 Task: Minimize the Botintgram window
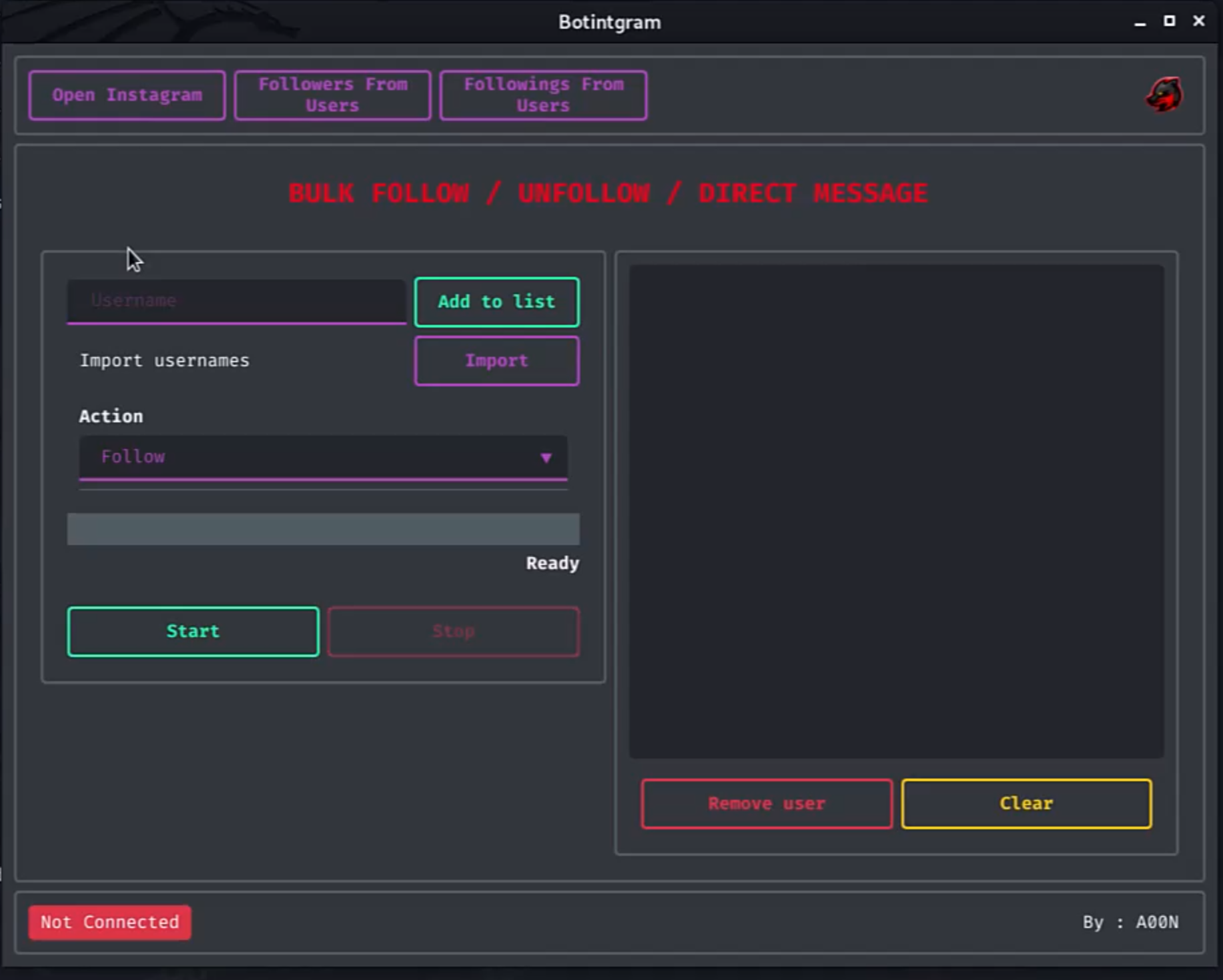click(x=1140, y=23)
